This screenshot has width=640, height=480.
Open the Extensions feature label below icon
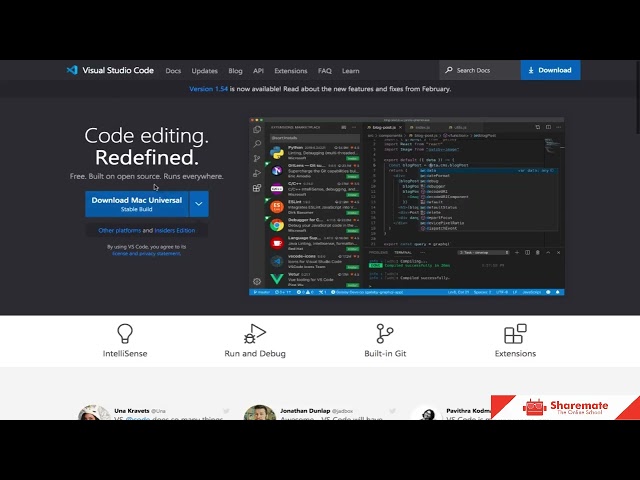[x=515, y=353]
